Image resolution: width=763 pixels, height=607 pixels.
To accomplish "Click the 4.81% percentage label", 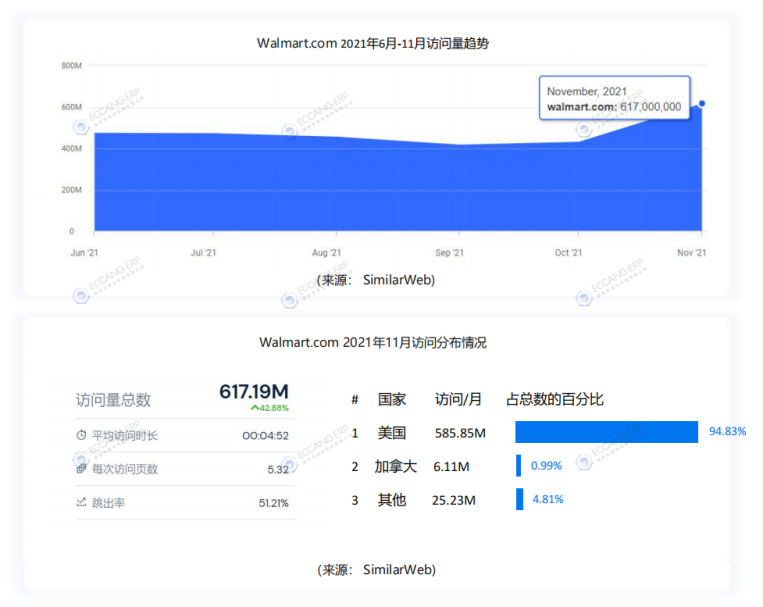I will click(x=547, y=499).
